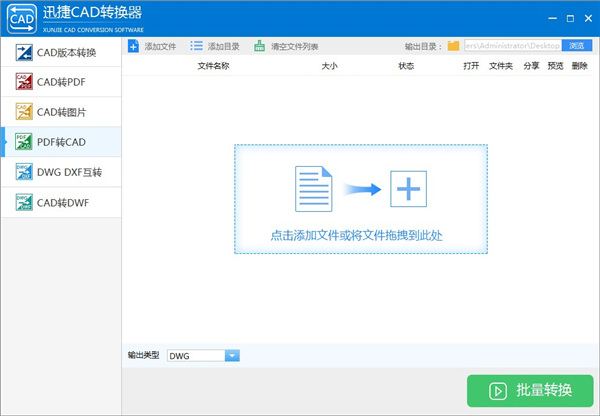Click the 分享 column header
The height and width of the screenshot is (416, 600).
(x=532, y=66)
